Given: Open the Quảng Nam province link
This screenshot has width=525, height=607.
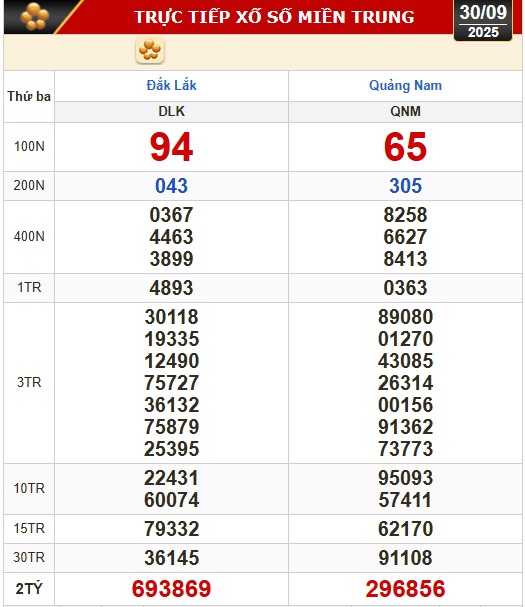Looking at the screenshot, I should coord(405,86).
